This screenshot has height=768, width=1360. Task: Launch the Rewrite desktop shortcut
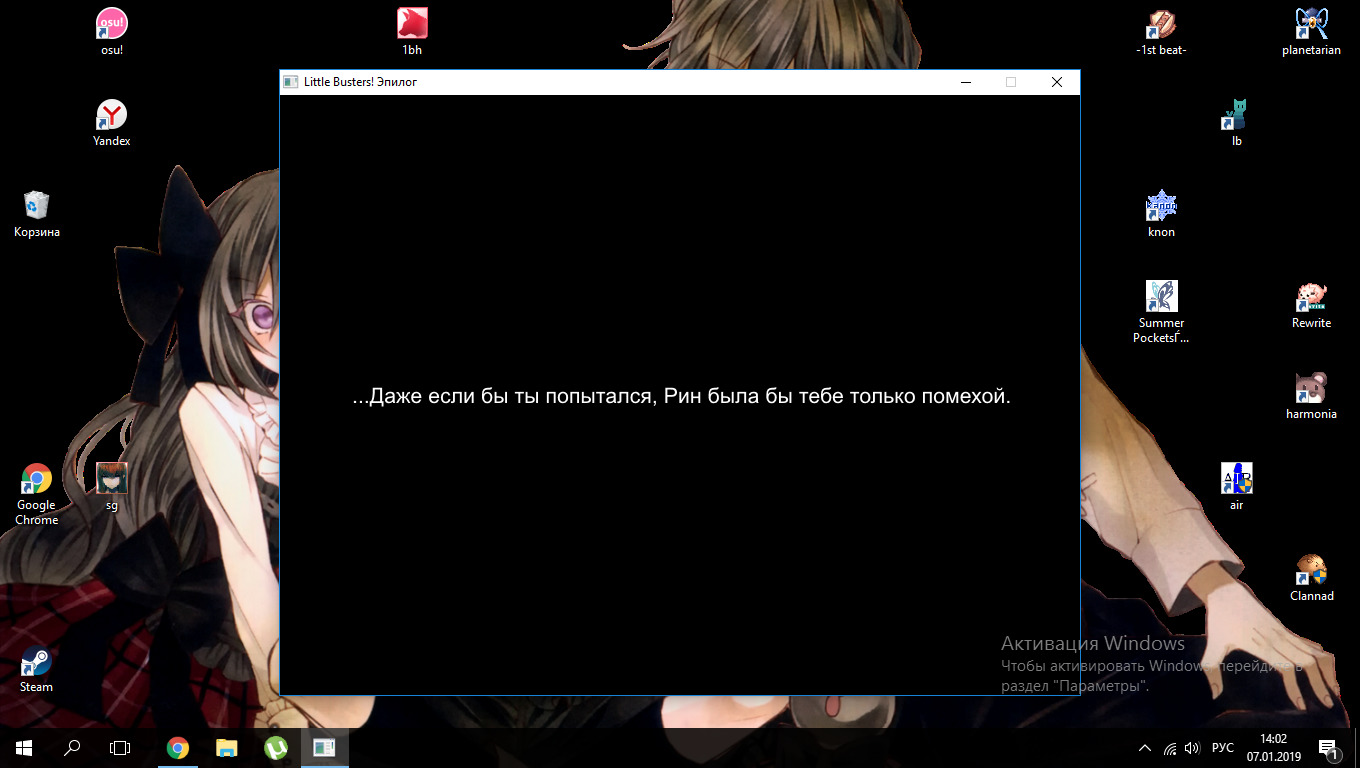[x=1311, y=297]
